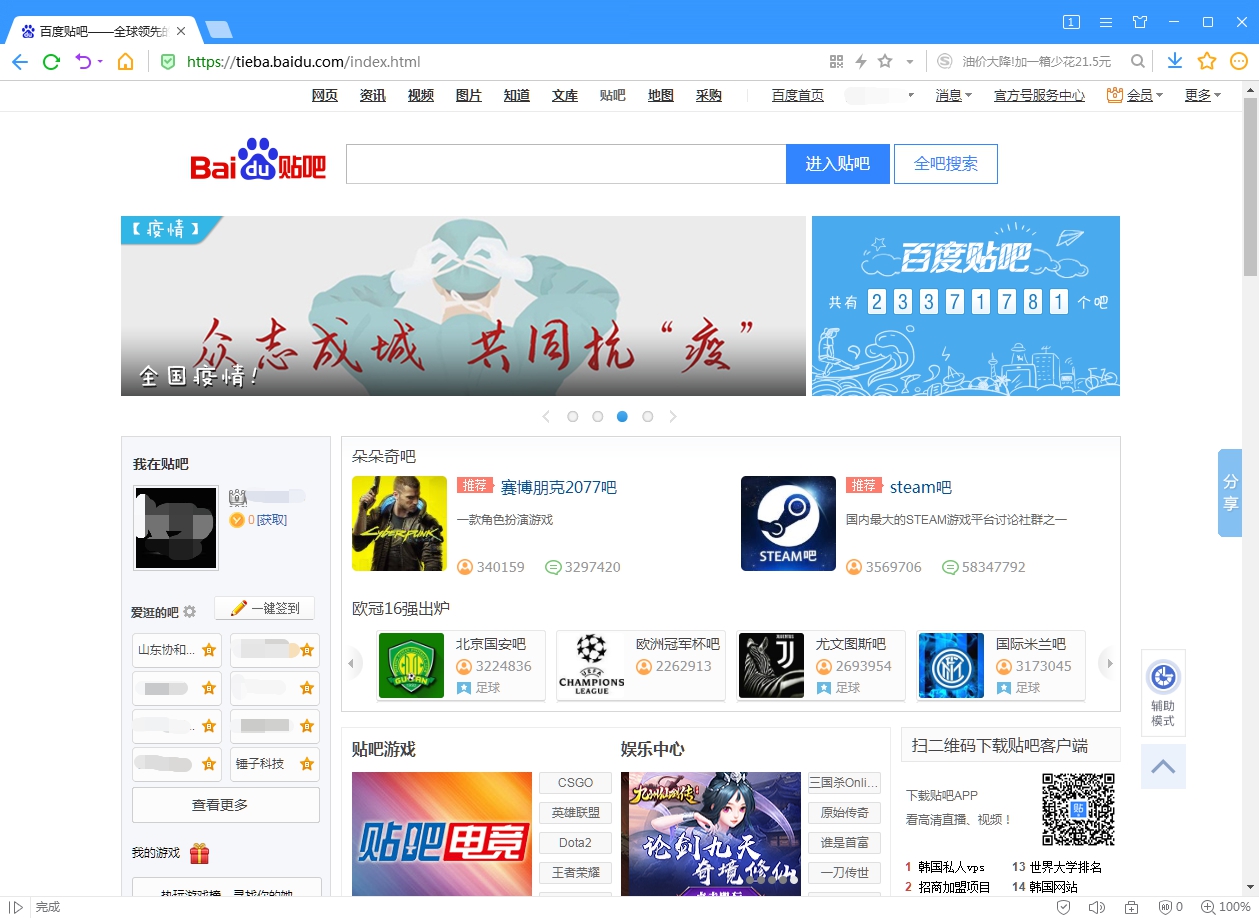This screenshot has height=918, width=1259.
Task: Open the 图片 nav item
Action: (x=469, y=95)
